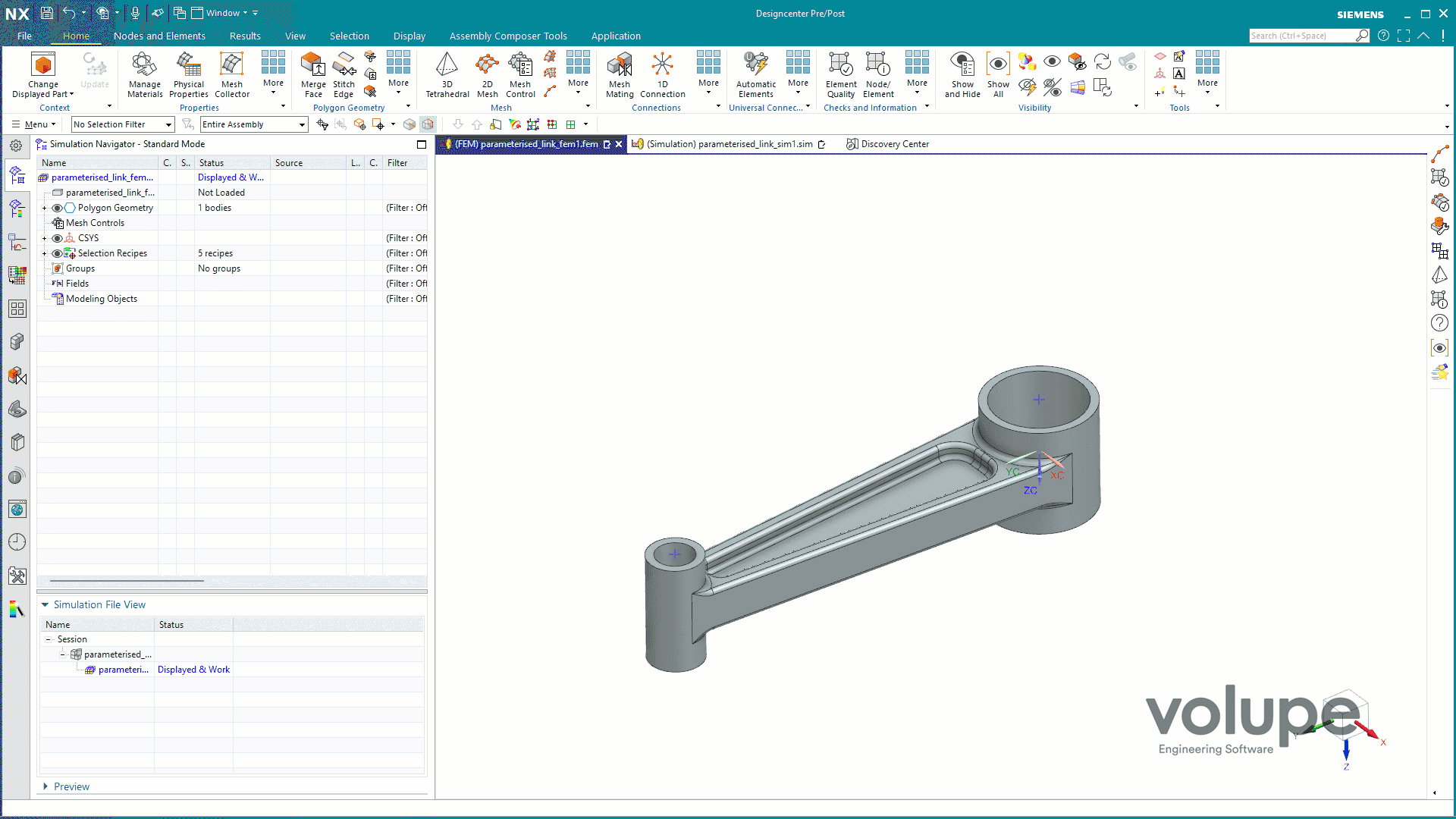Open the navigator settings gear icon
The width and height of the screenshot is (1456, 819).
[x=16, y=145]
